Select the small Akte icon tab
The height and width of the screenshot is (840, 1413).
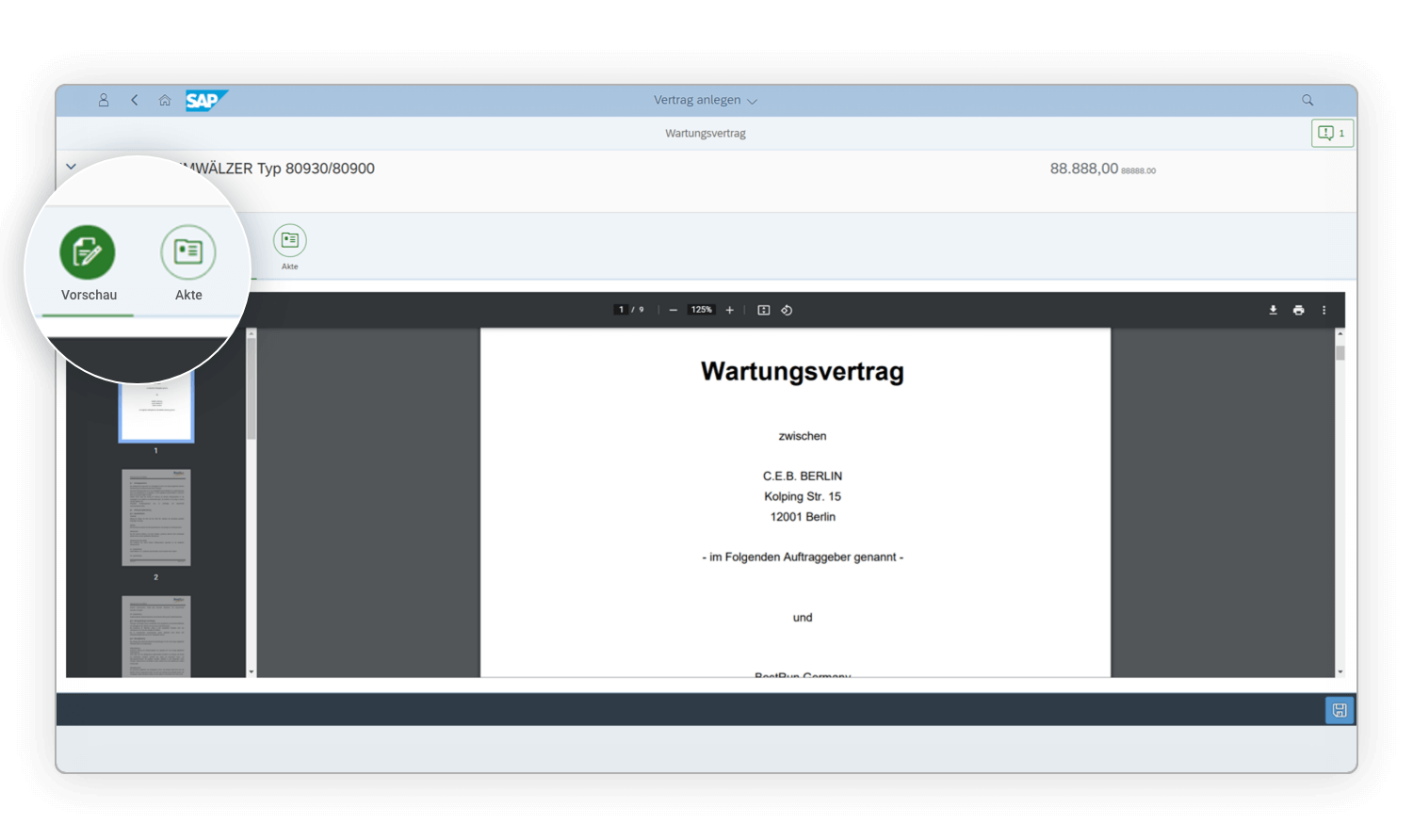click(290, 247)
